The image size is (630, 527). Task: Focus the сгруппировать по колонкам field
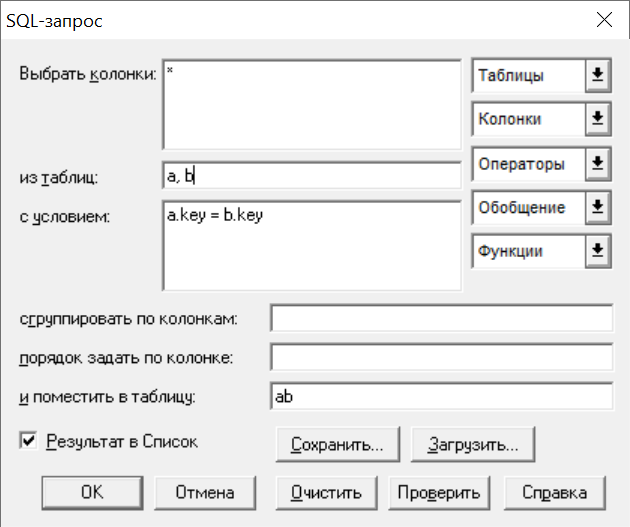pyautogui.click(x=441, y=318)
